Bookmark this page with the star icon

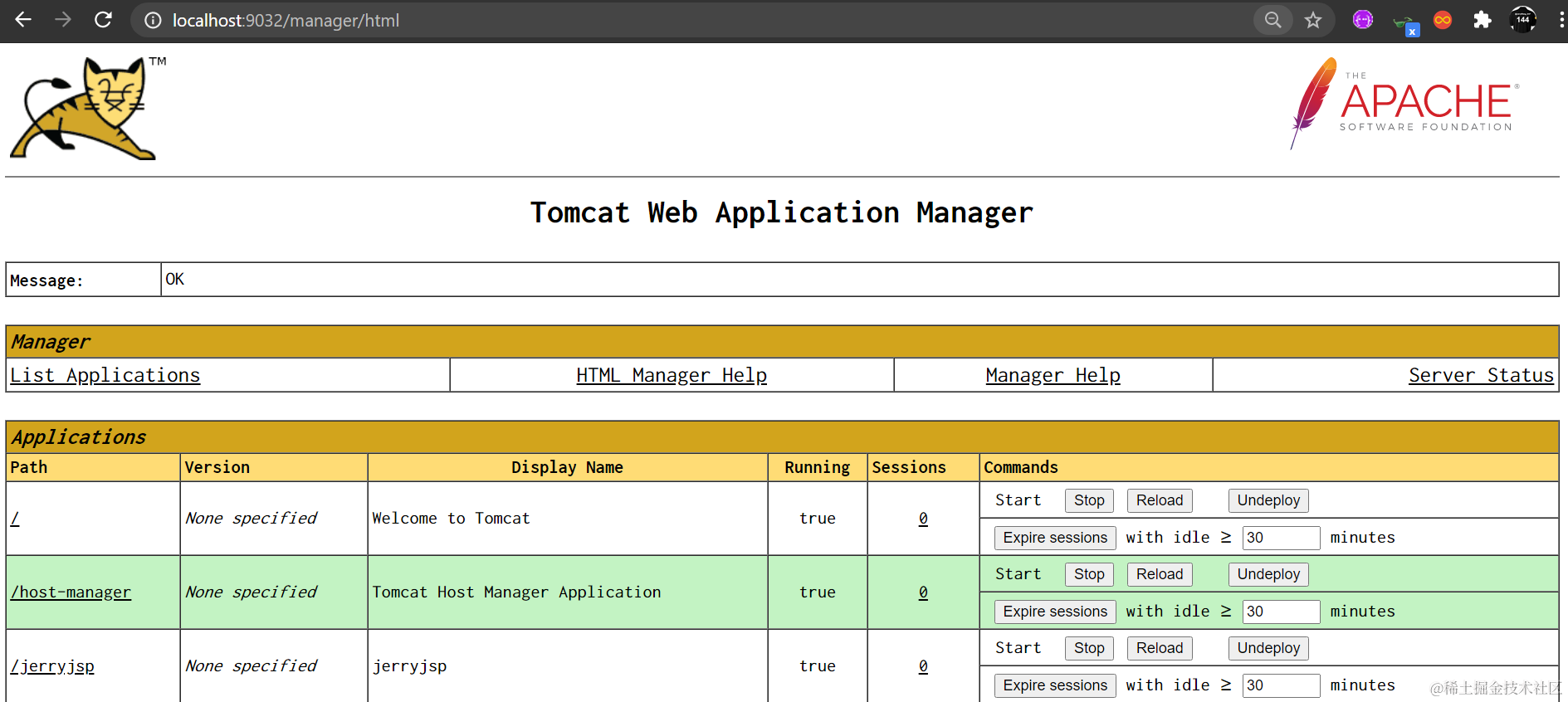1312,20
